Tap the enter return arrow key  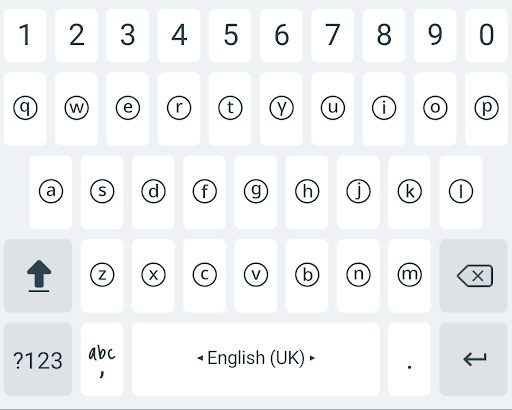473,359
